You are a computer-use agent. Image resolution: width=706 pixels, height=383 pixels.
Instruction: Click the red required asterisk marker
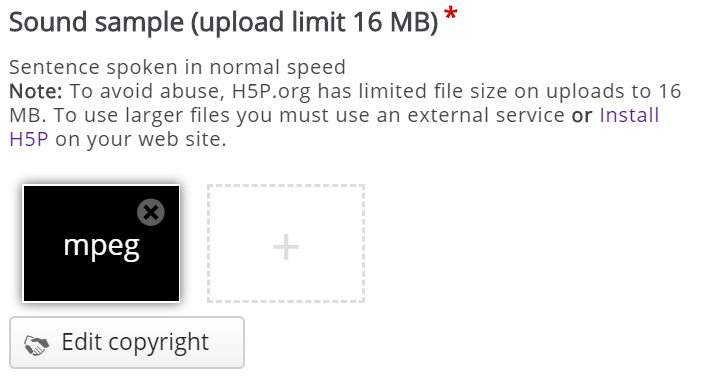coord(450,14)
